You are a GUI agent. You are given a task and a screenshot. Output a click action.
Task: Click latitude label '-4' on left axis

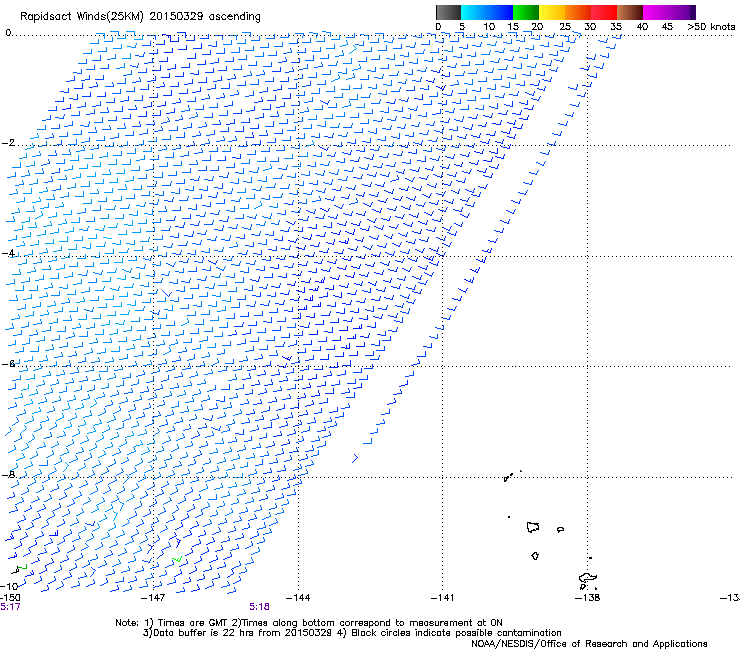(x=8, y=253)
